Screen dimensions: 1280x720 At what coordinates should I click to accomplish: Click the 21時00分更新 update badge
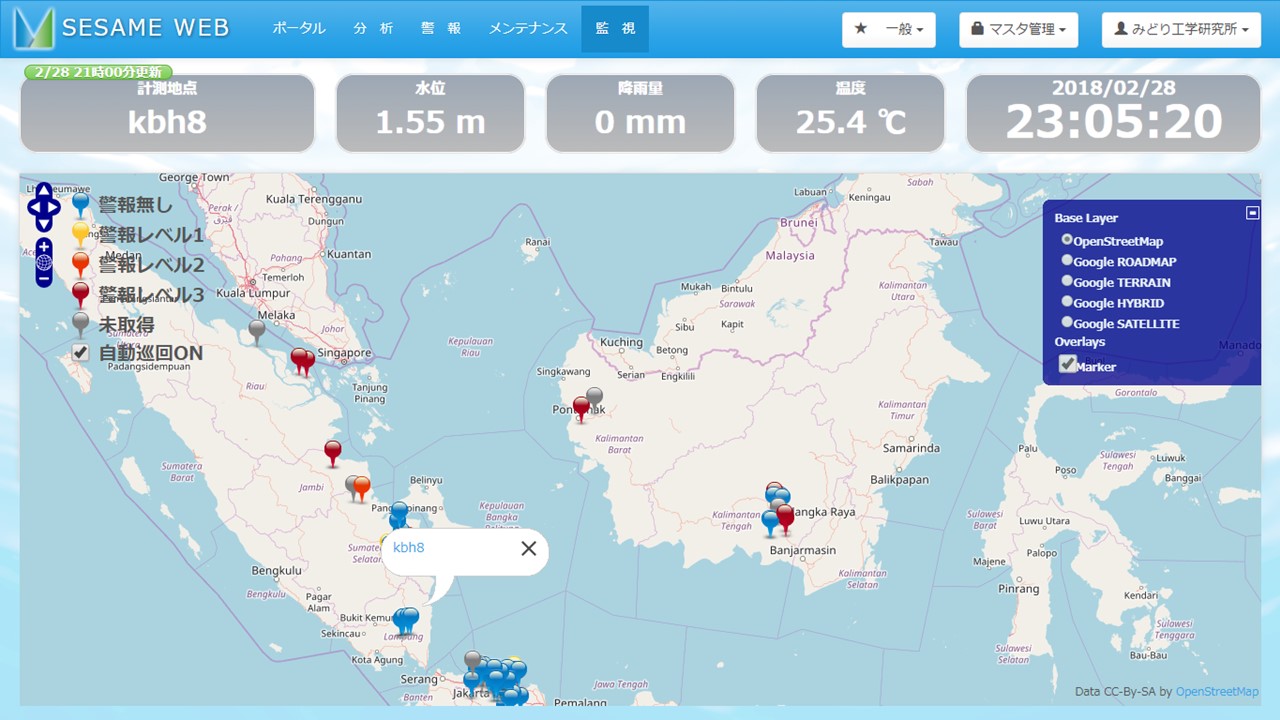tap(97, 72)
